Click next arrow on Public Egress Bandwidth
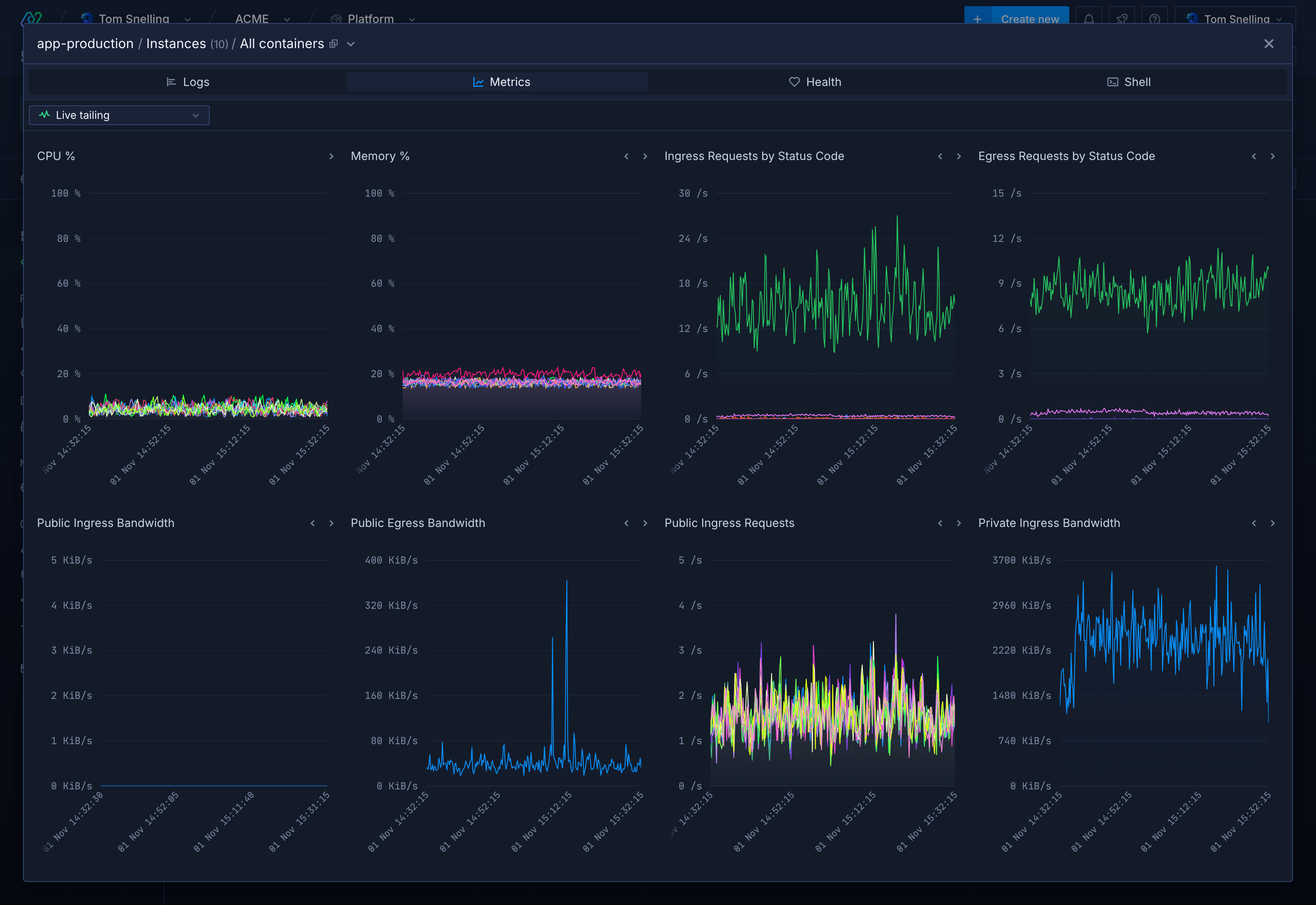 645,523
